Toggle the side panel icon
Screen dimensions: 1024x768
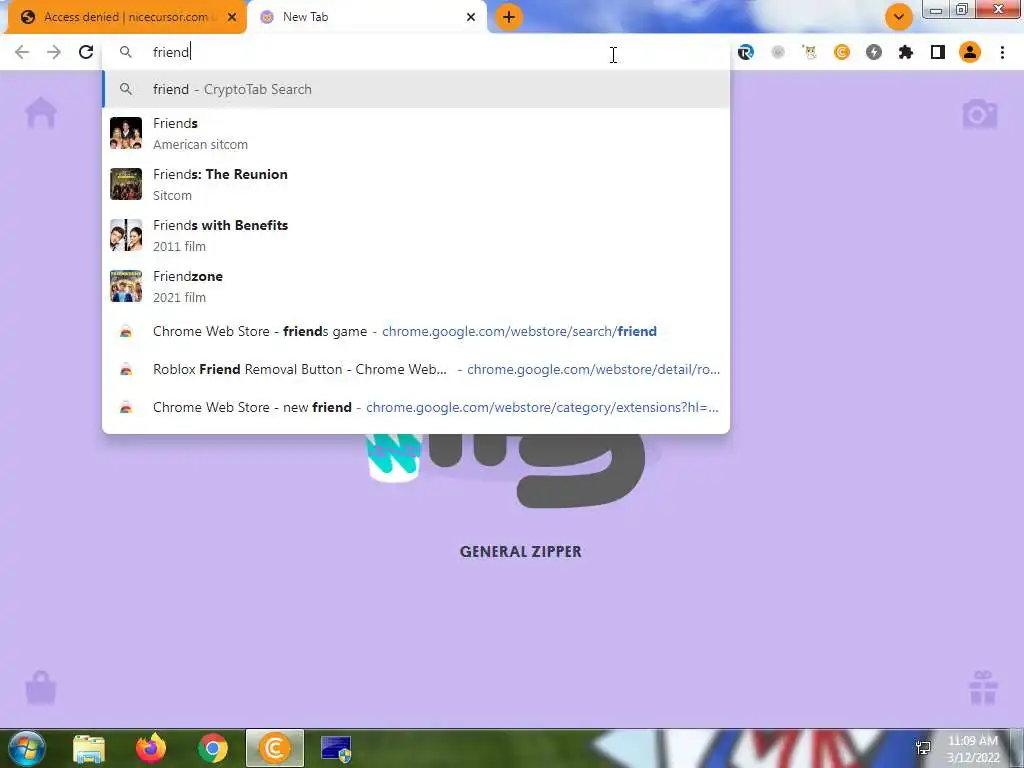pyautogui.click(x=938, y=52)
